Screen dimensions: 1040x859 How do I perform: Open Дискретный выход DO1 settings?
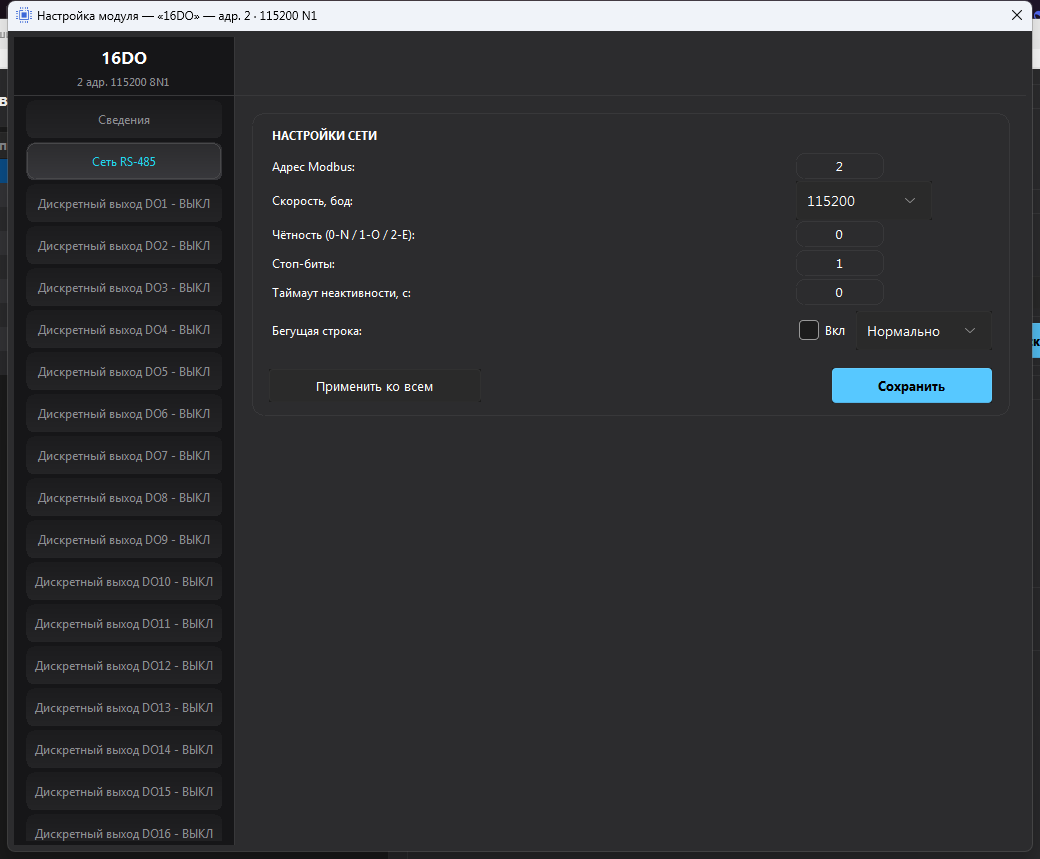[x=124, y=204]
